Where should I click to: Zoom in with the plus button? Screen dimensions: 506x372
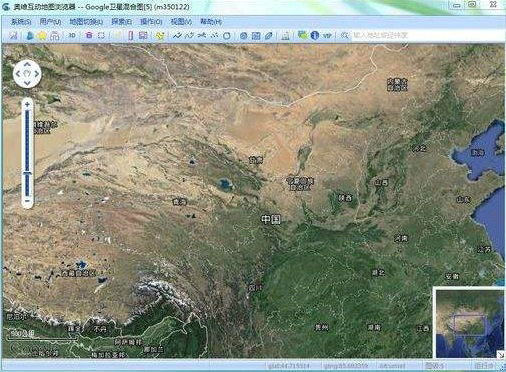(27, 105)
